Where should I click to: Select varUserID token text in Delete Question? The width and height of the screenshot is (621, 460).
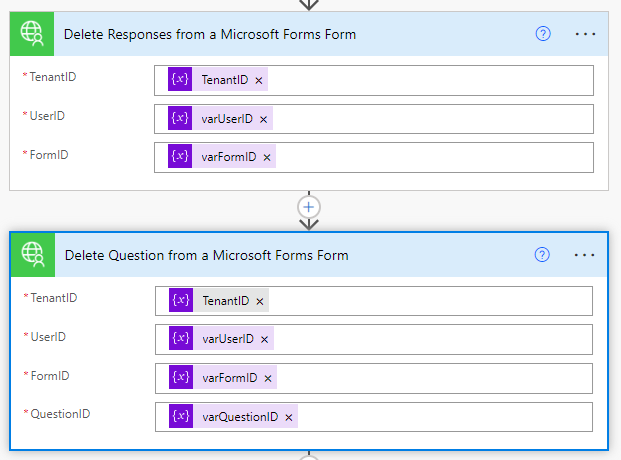tap(228, 339)
